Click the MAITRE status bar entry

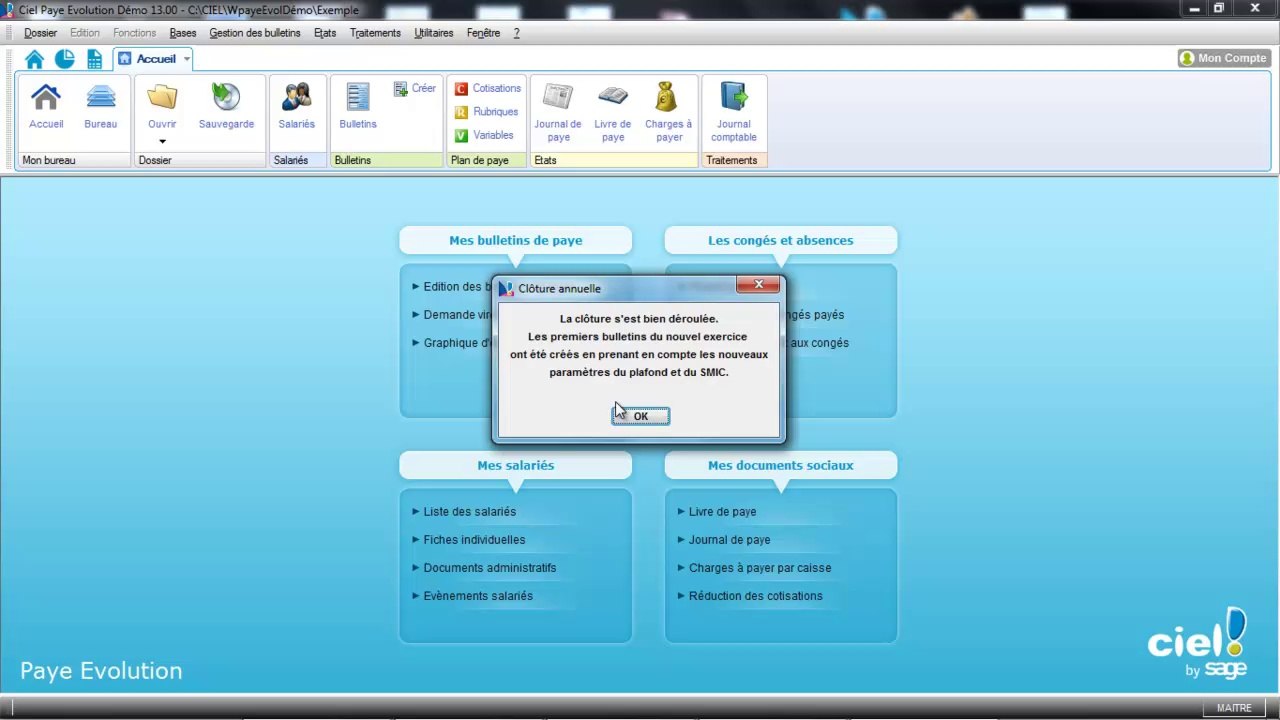(x=1234, y=708)
